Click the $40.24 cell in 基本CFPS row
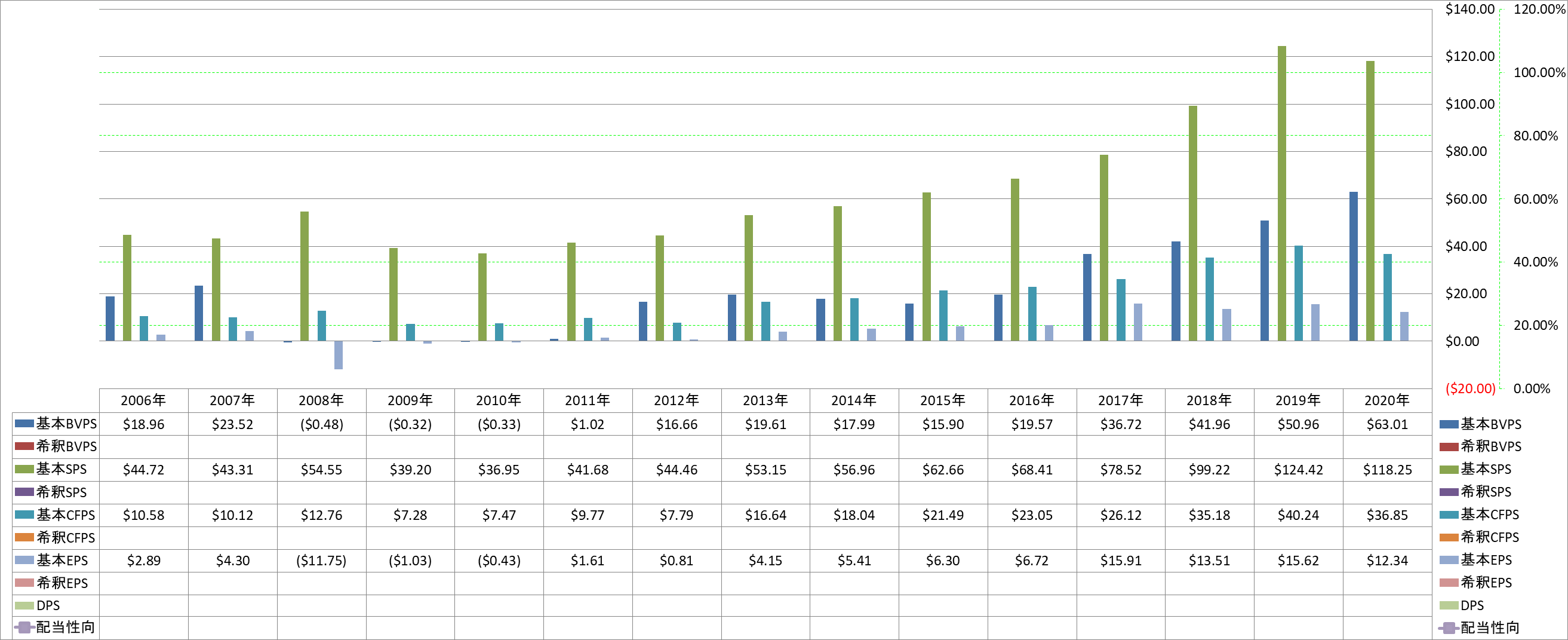 point(1298,515)
